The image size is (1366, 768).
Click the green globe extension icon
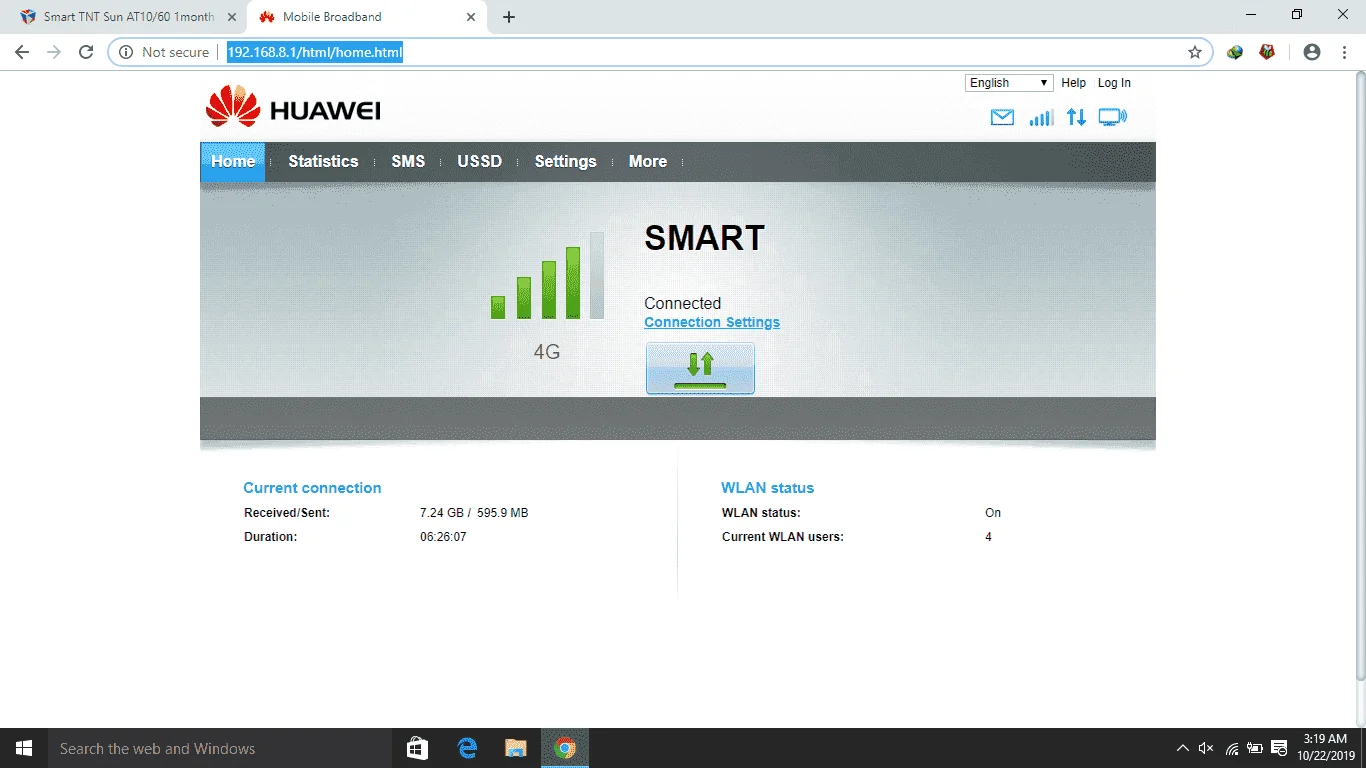point(1235,52)
